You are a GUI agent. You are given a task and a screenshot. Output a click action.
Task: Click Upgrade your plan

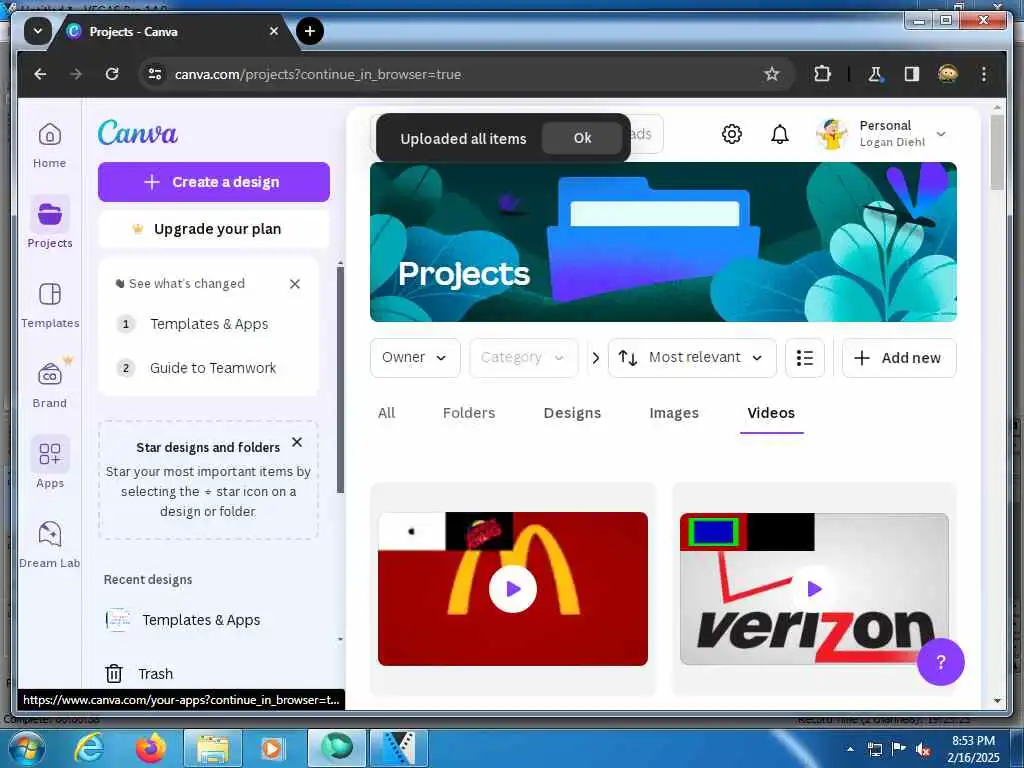[214, 229]
